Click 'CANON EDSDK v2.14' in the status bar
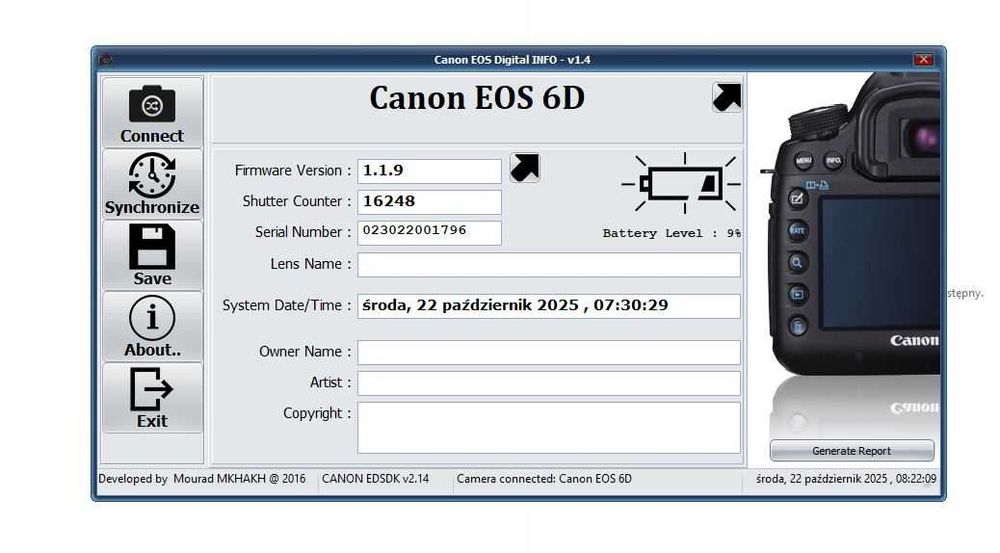The image size is (1000, 553). click(x=375, y=478)
